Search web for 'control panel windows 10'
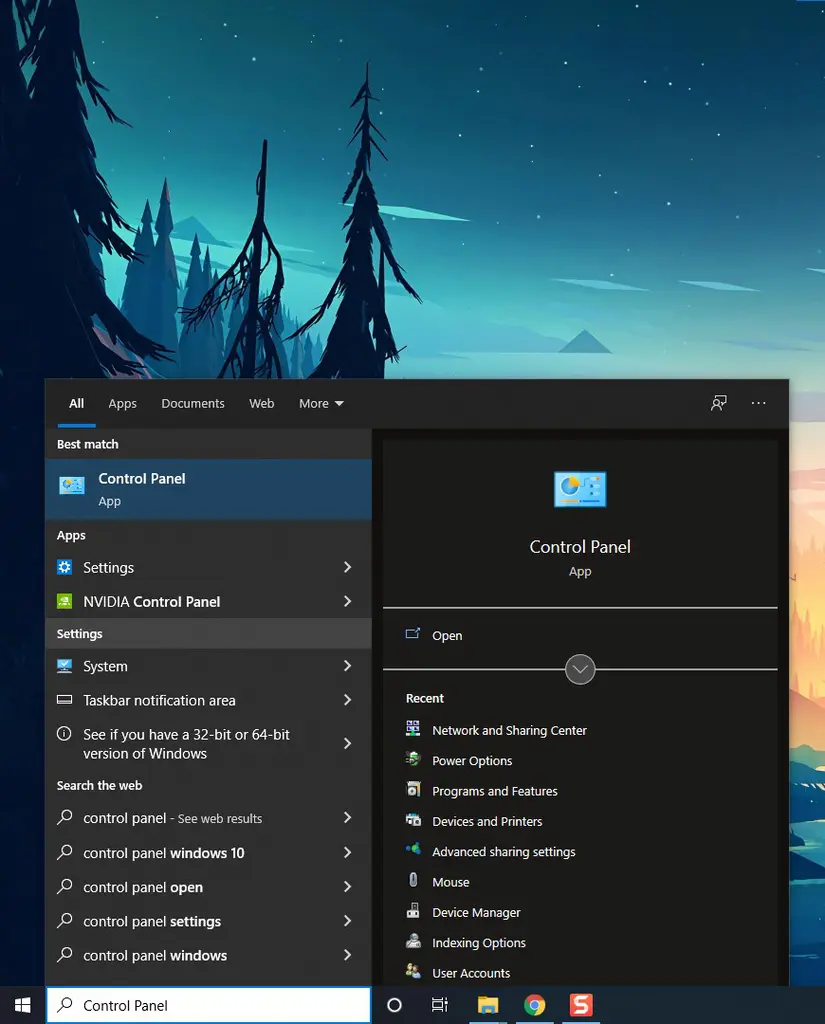The height and width of the screenshot is (1024, 825). 164,853
